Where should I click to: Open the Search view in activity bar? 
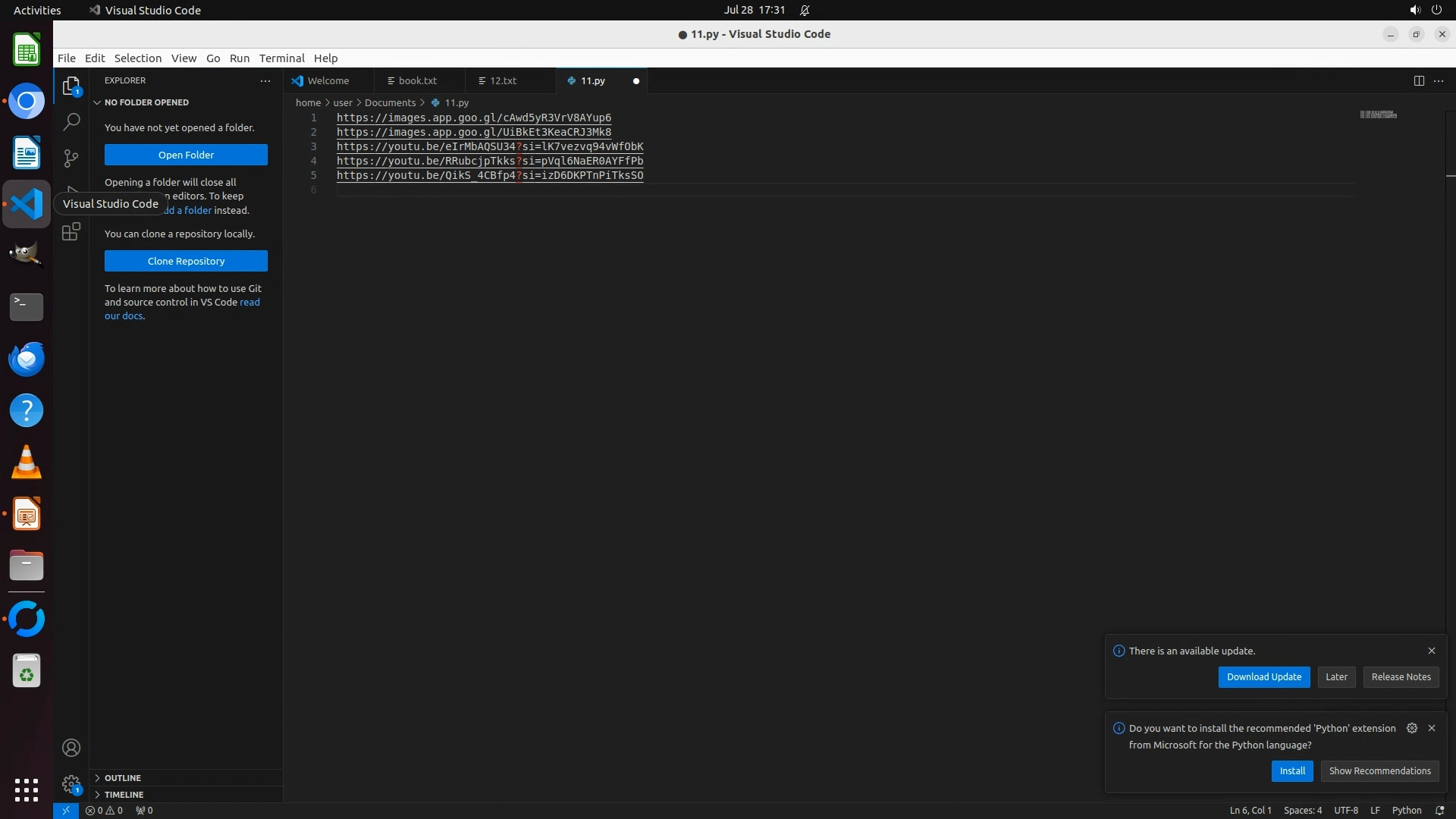[x=71, y=121]
